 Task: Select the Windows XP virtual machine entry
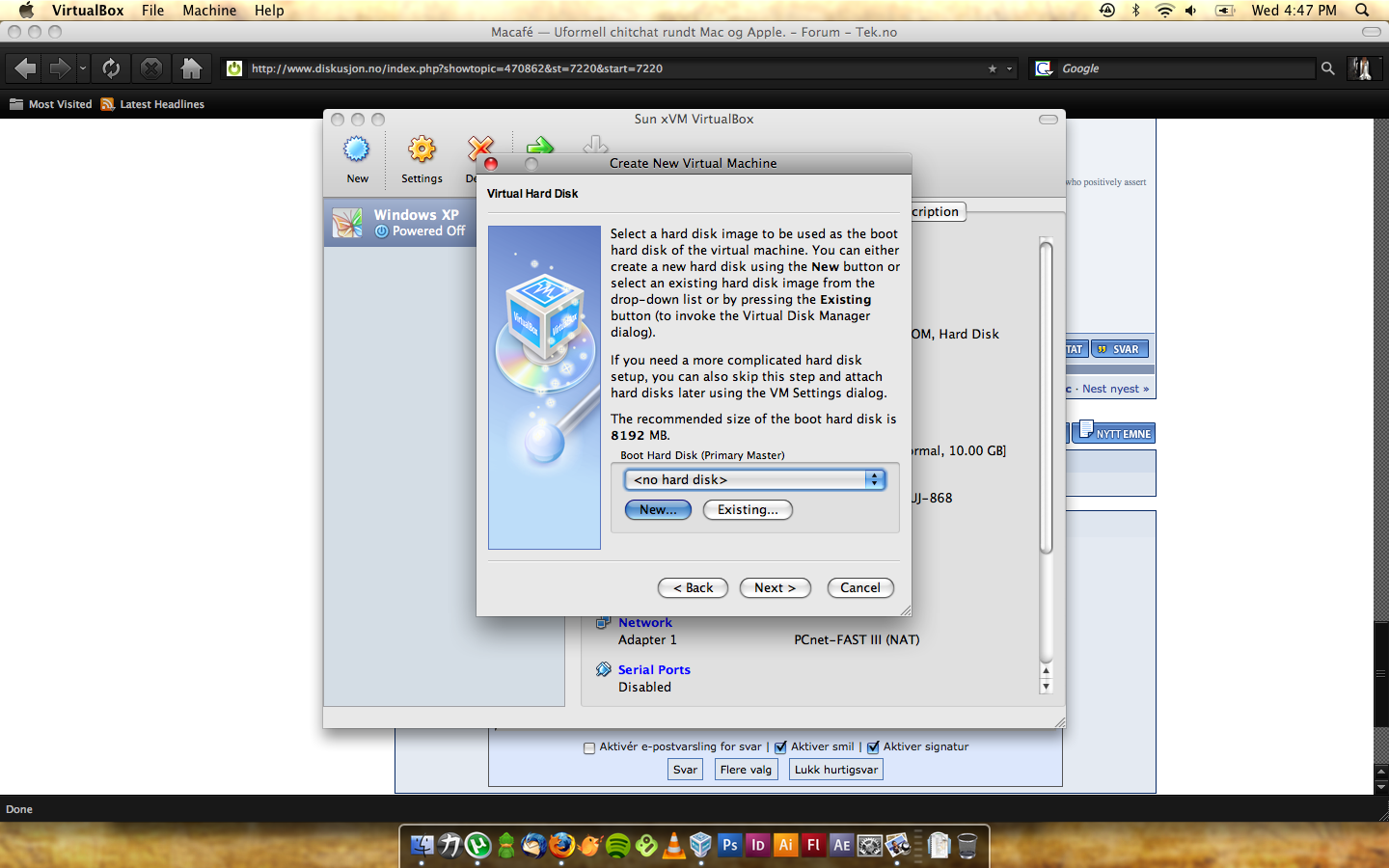(x=400, y=223)
